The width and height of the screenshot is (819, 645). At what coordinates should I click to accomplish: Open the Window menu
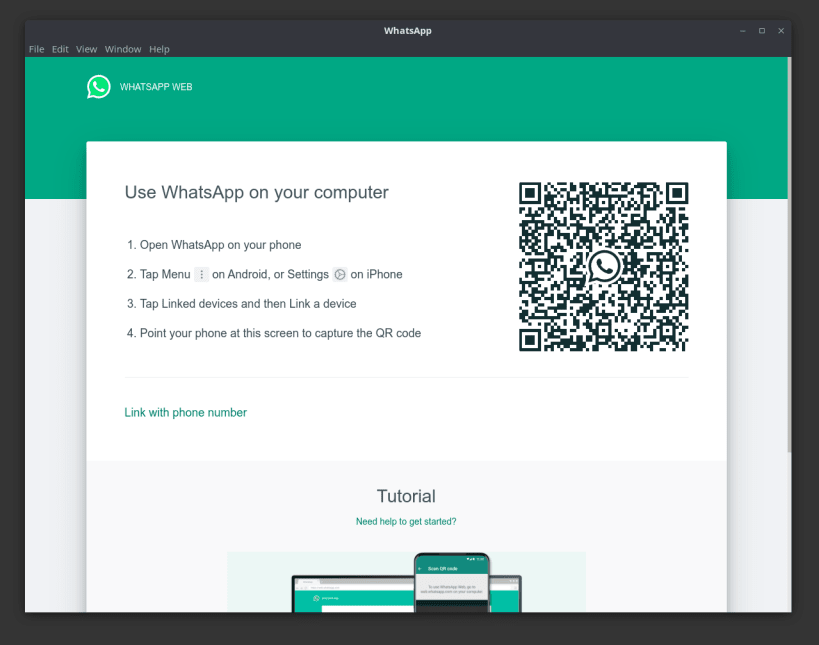(x=123, y=49)
